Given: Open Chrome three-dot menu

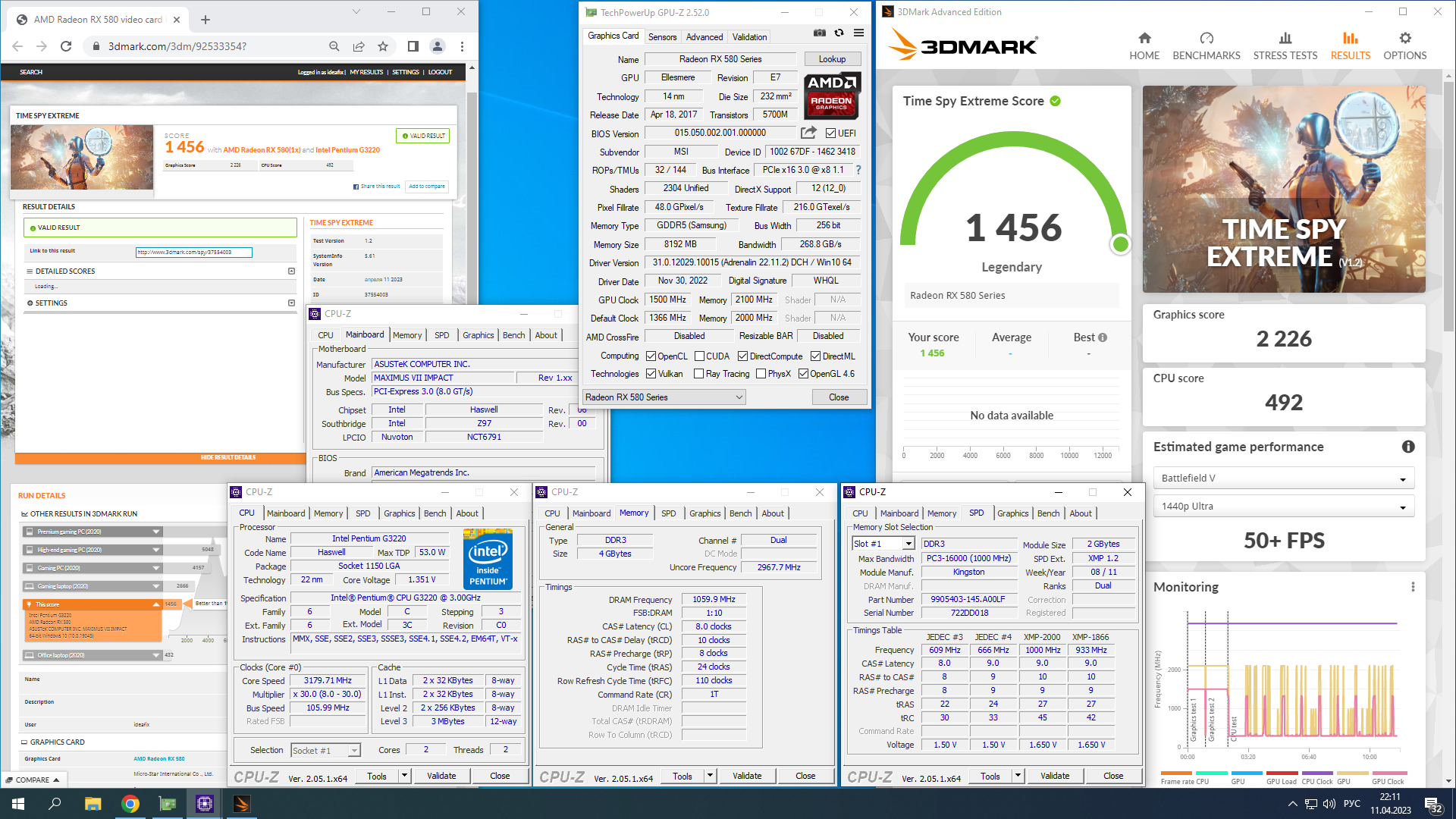Looking at the screenshot, I should coord(462,46).
